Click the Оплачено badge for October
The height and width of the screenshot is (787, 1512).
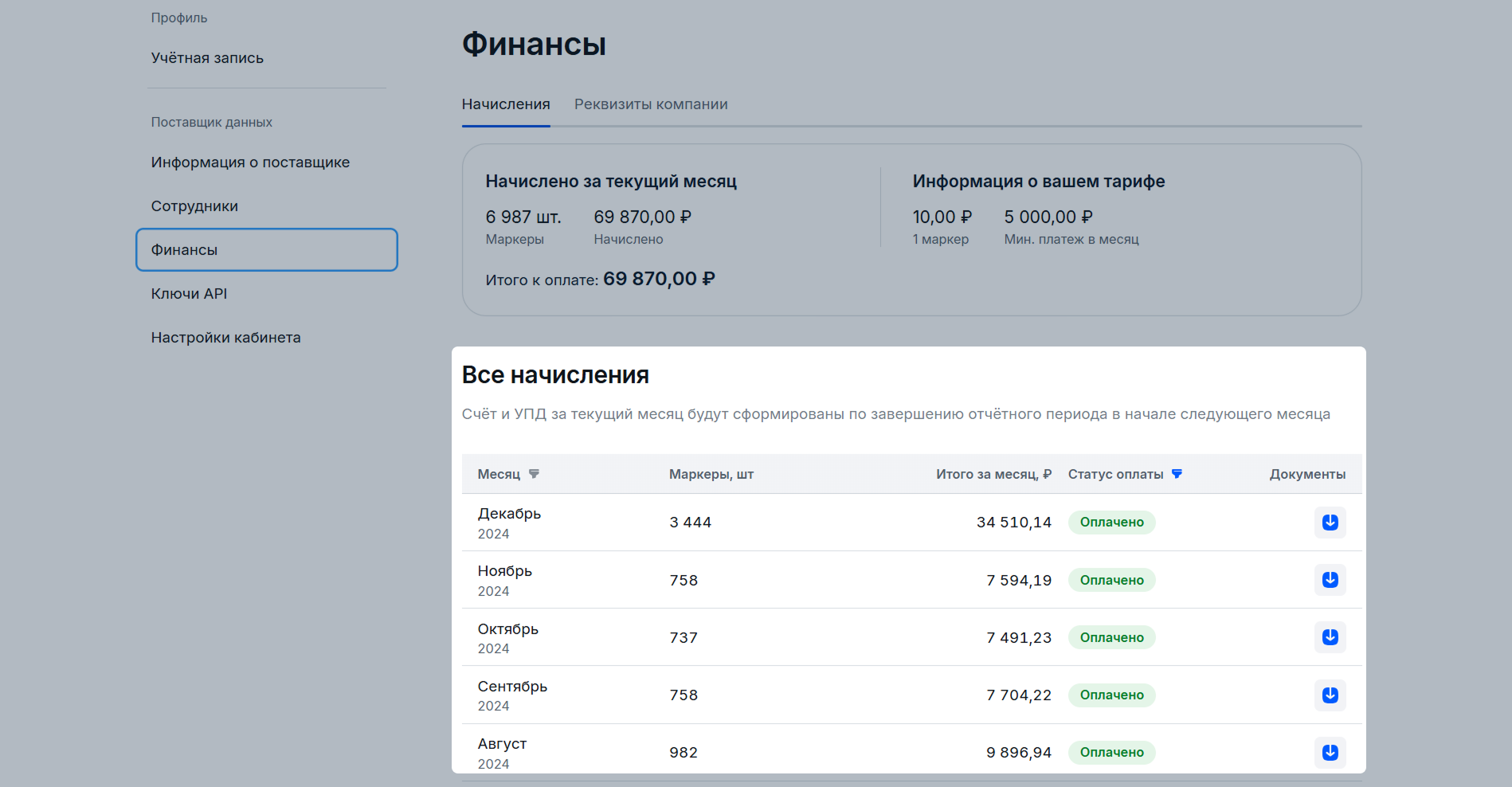[1111, 637]
